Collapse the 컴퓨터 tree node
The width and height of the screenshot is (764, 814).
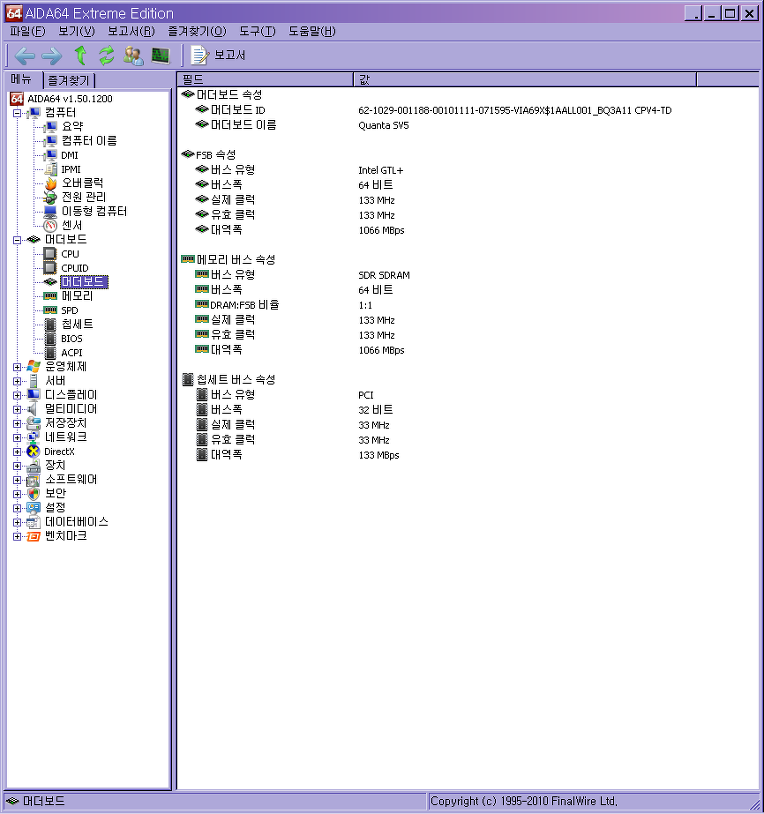pyautogui.click(x=17, y=113)
